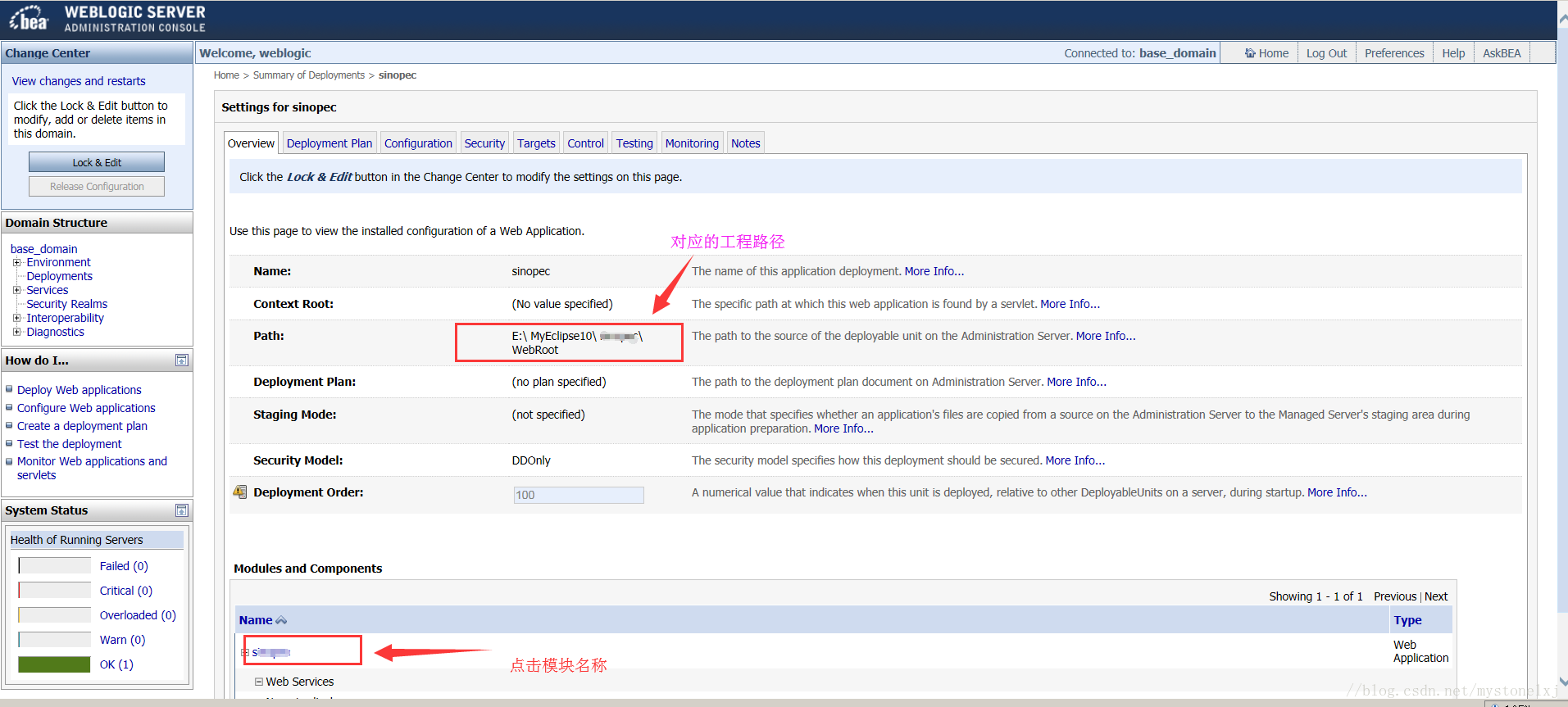The height and width of the screenshot is (707, 1568).
Task: Open More Info for Staging Mode
Action: [843, 428]
